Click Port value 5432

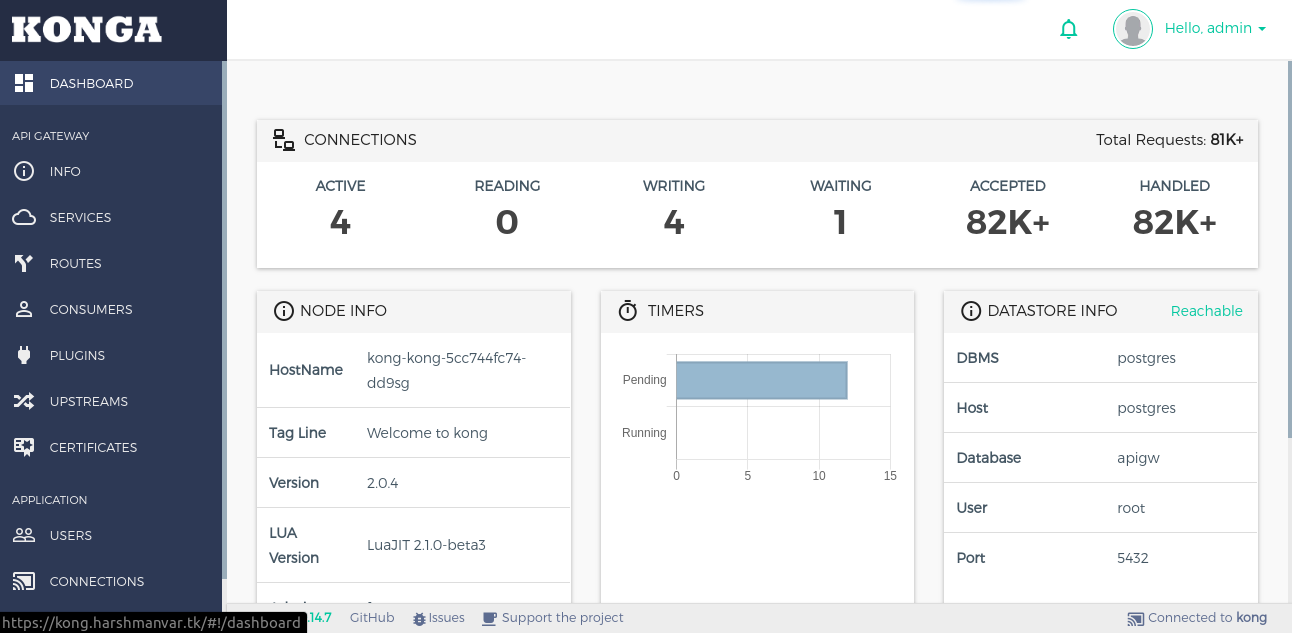coord(1132,558)
